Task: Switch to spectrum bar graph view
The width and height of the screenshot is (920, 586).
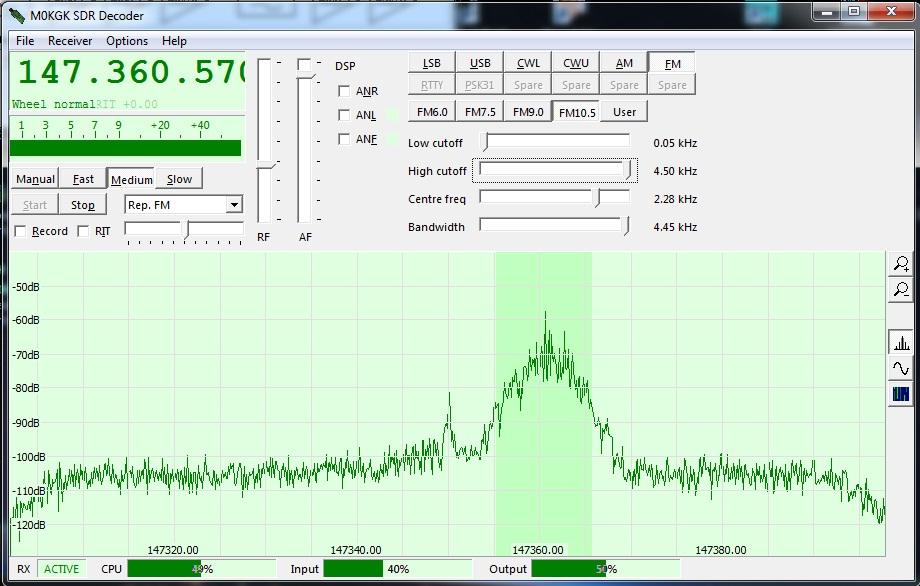Action: point(900,342)
